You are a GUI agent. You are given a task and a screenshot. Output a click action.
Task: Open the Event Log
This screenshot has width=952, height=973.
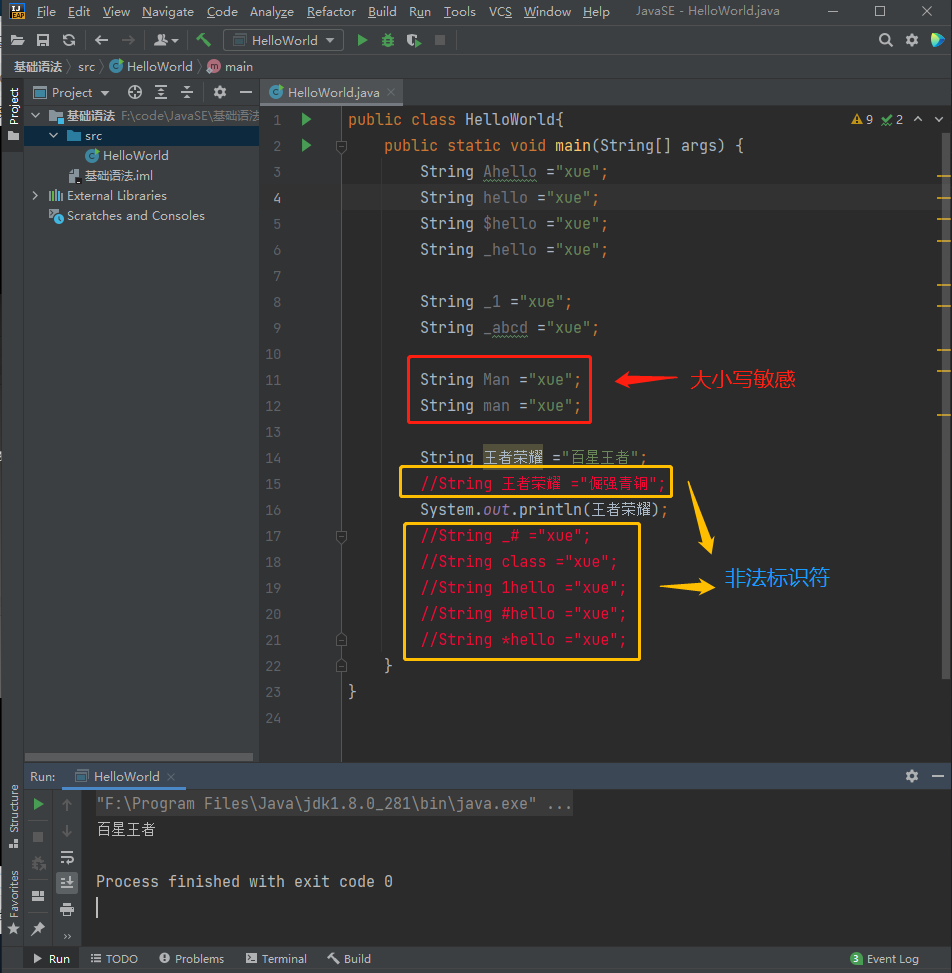click(x=884, y=959)
